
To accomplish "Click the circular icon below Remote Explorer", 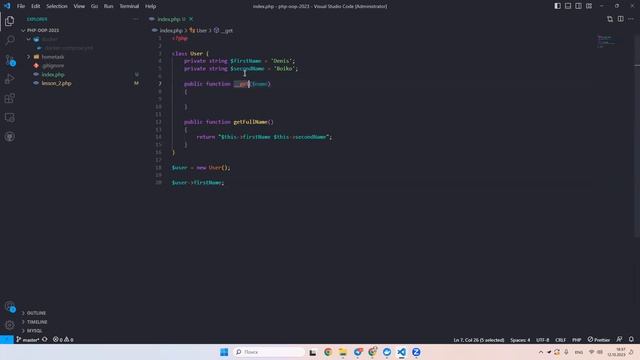I will pos(9,137).
